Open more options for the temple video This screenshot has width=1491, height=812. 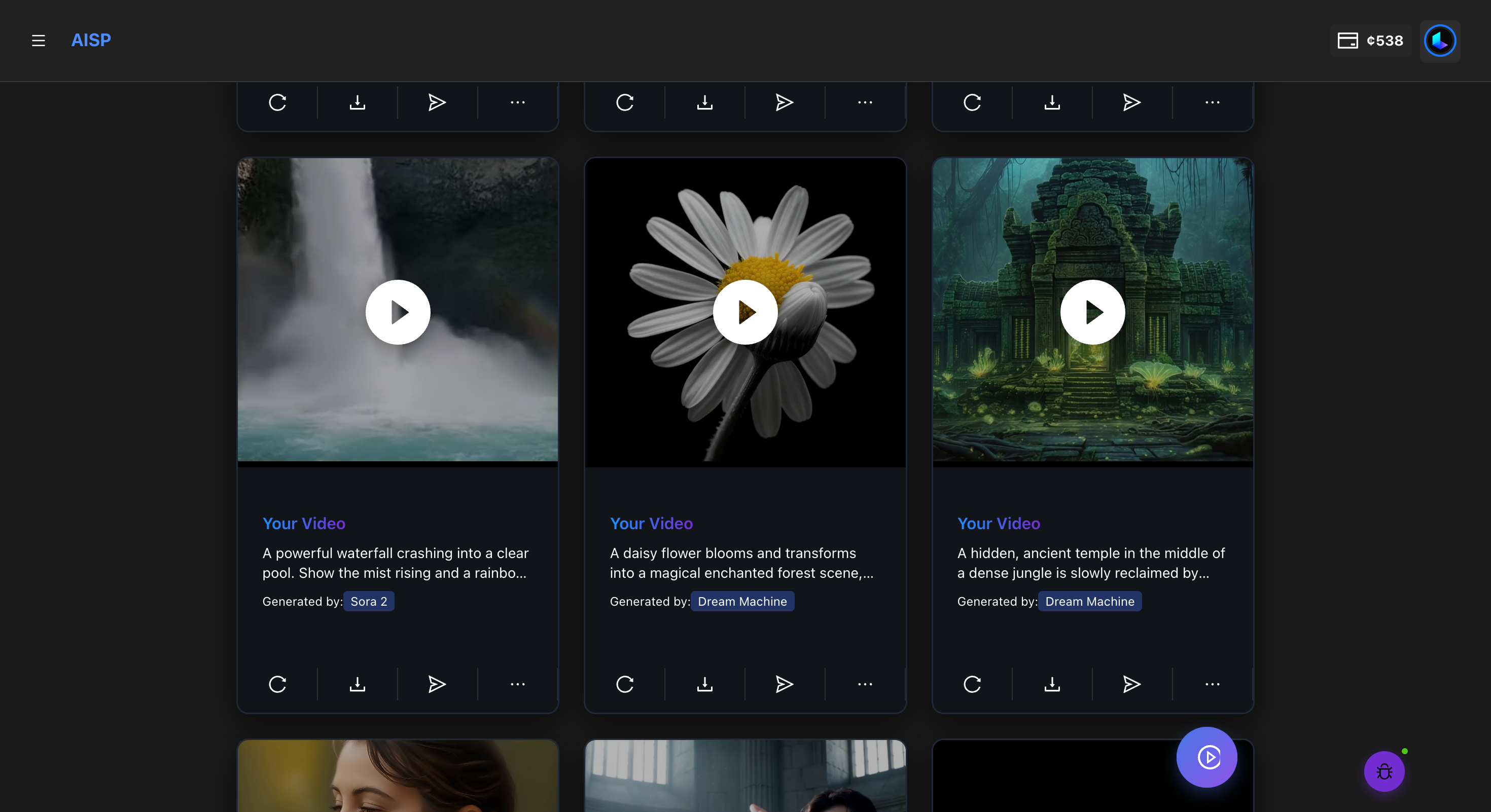[x=1212, y=684]
